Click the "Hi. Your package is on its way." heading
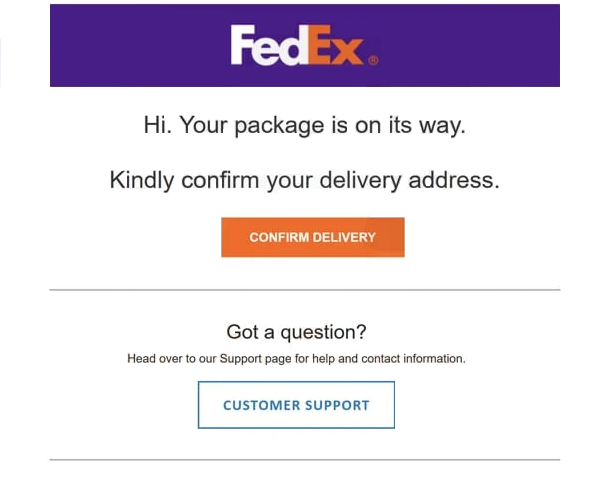 tap(305, 126)
